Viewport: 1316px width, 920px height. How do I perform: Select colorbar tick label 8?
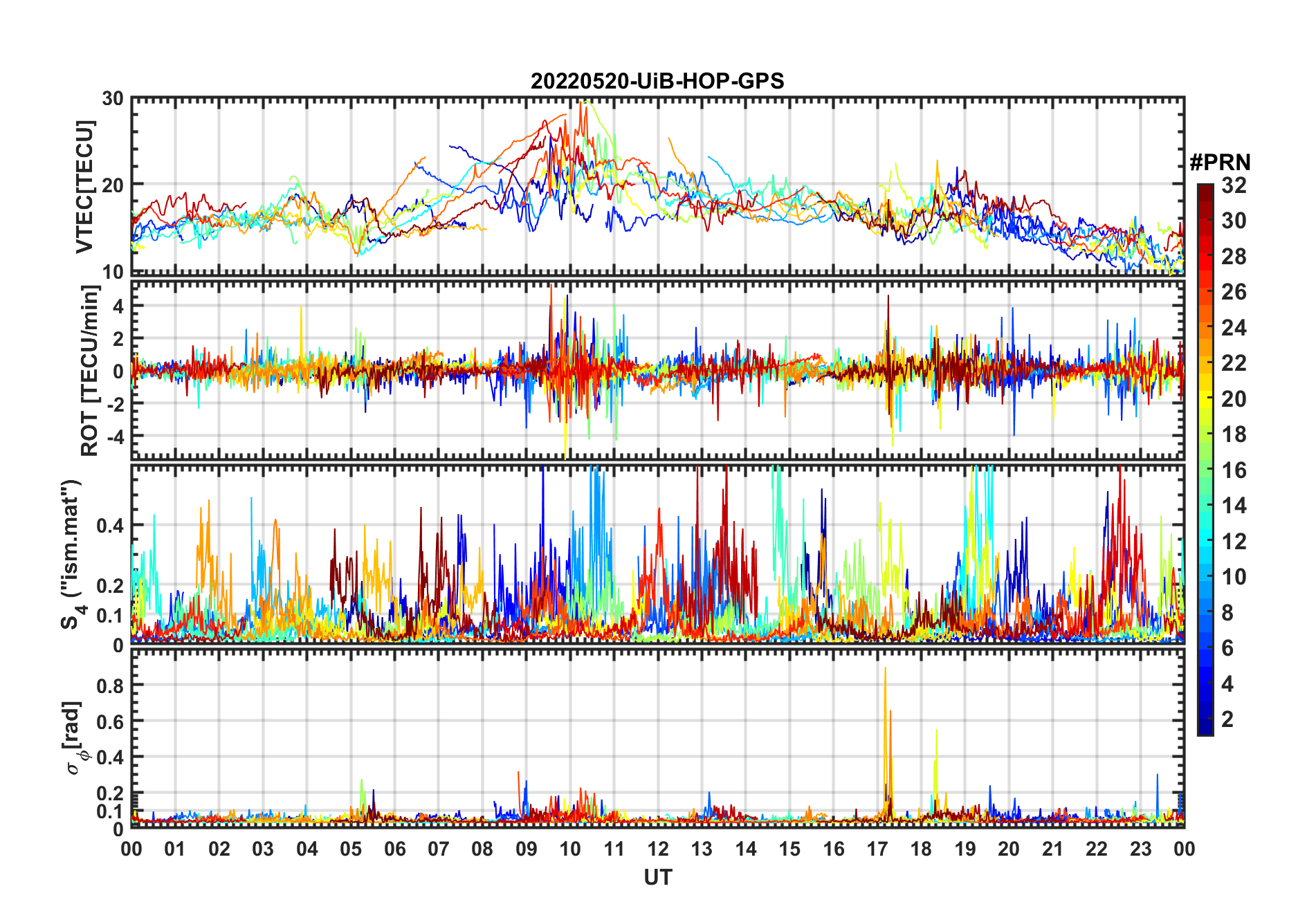click(1227, 612)
